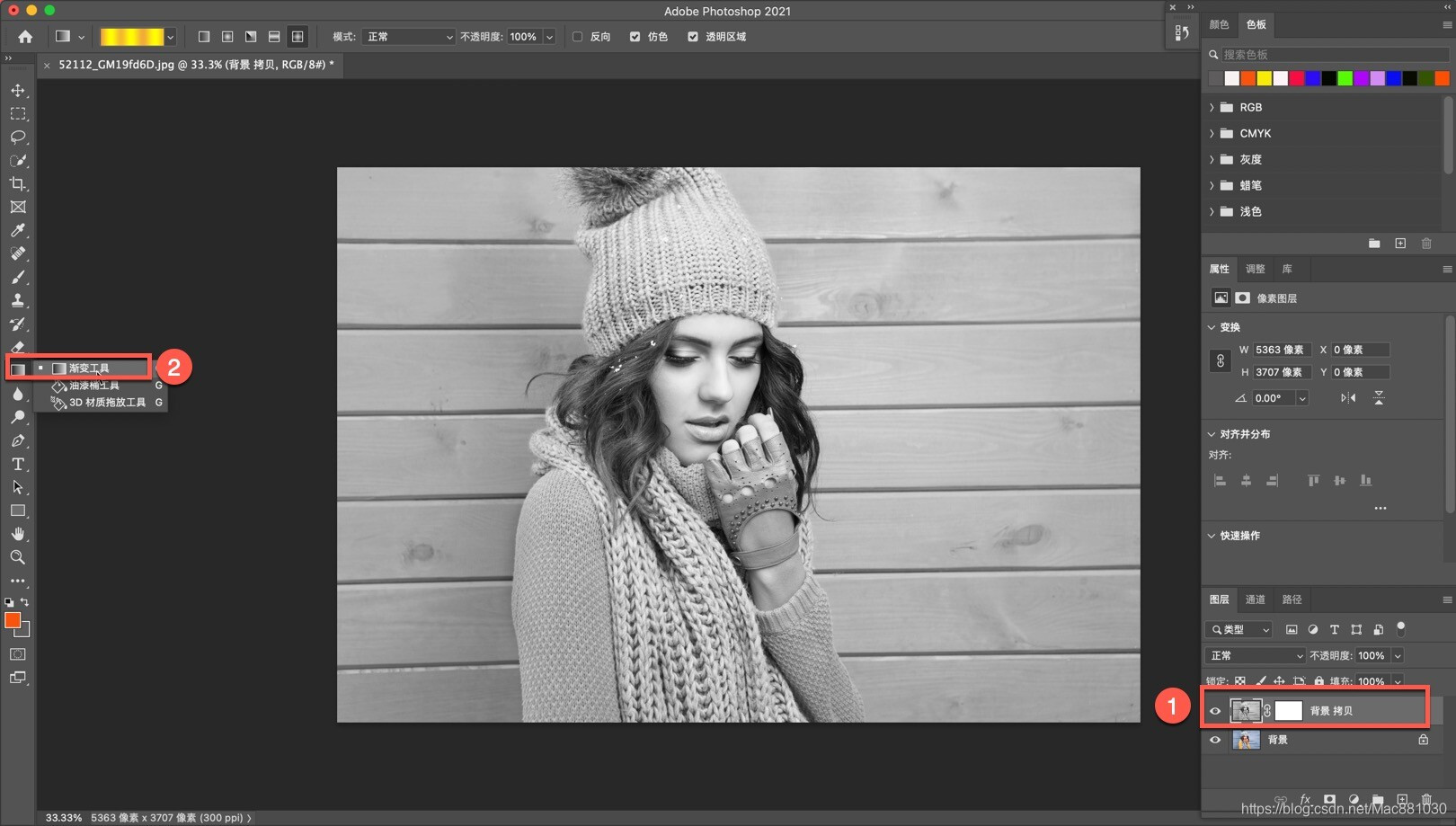Pick the yellow swatch in recent colors

point(1265,78)
